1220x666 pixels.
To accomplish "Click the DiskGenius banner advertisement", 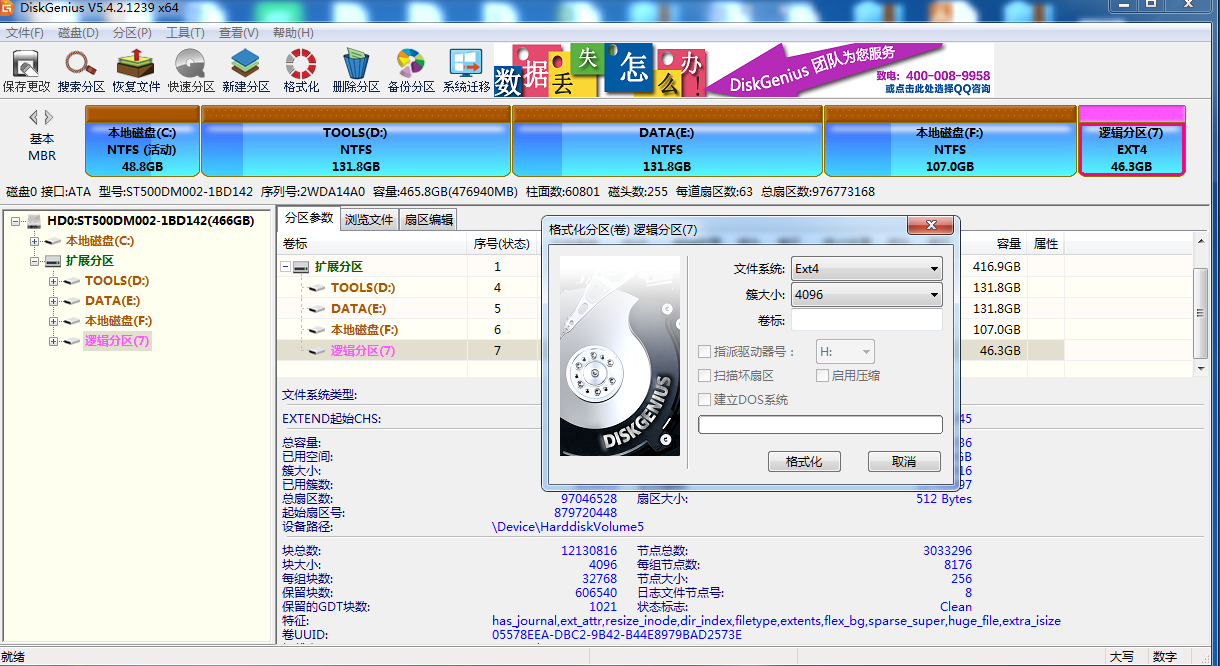I will [x=743, y=69].
